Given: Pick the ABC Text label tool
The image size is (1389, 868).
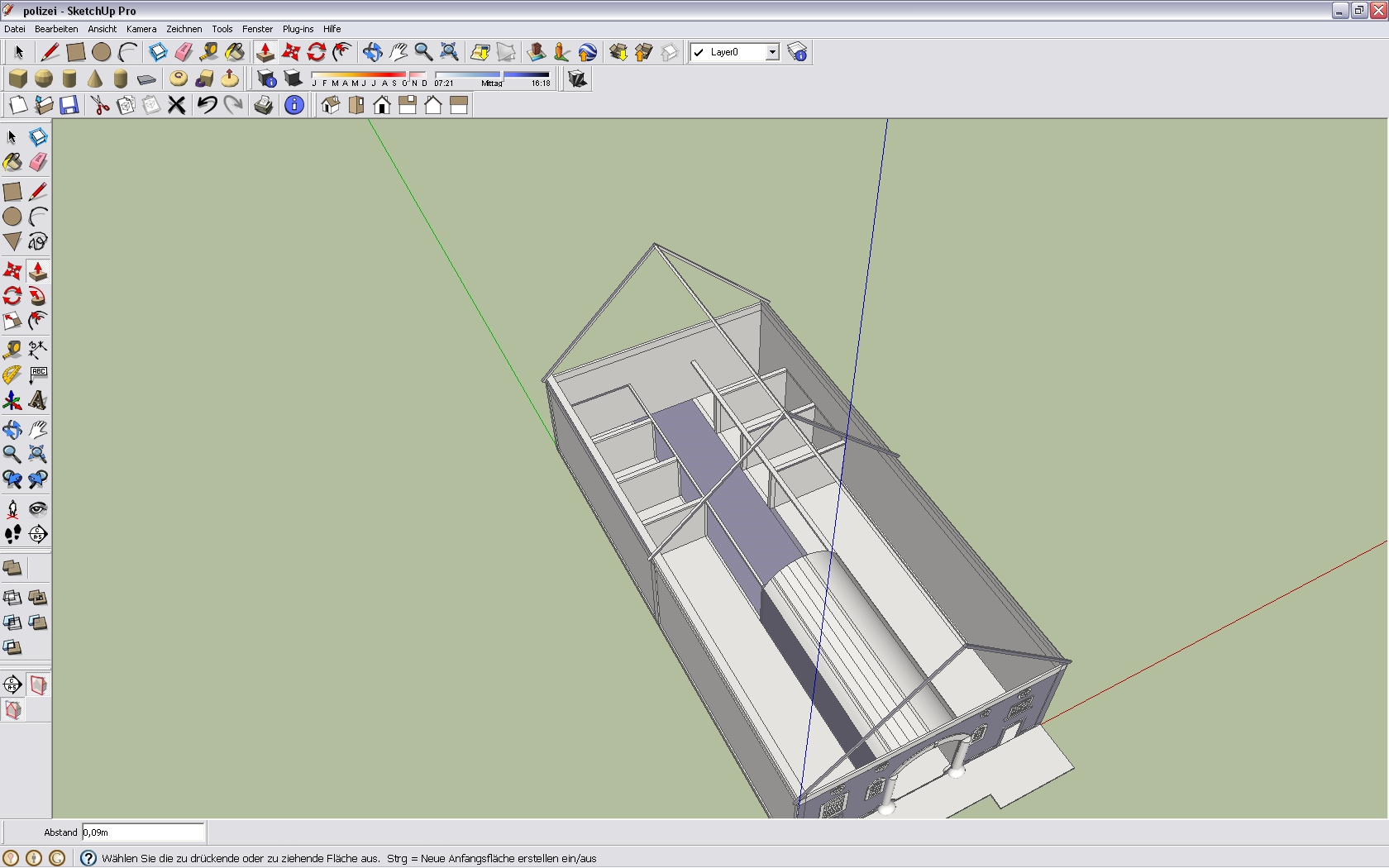Looking at the screenshot, I should click(38, 375).
